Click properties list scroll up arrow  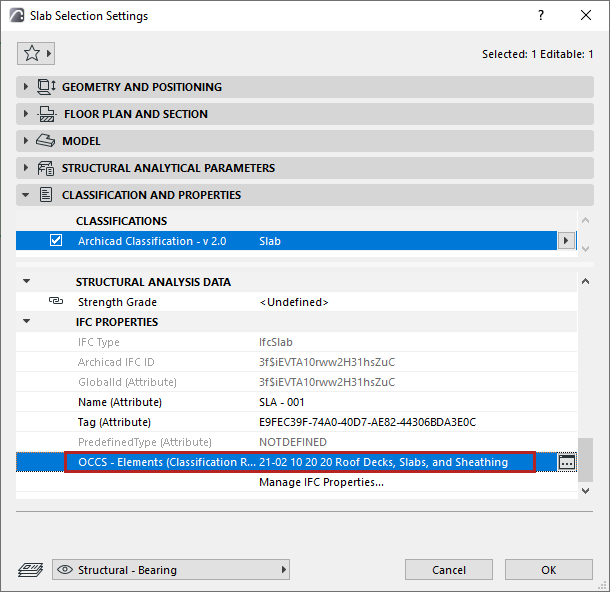[x=585, y=281]
